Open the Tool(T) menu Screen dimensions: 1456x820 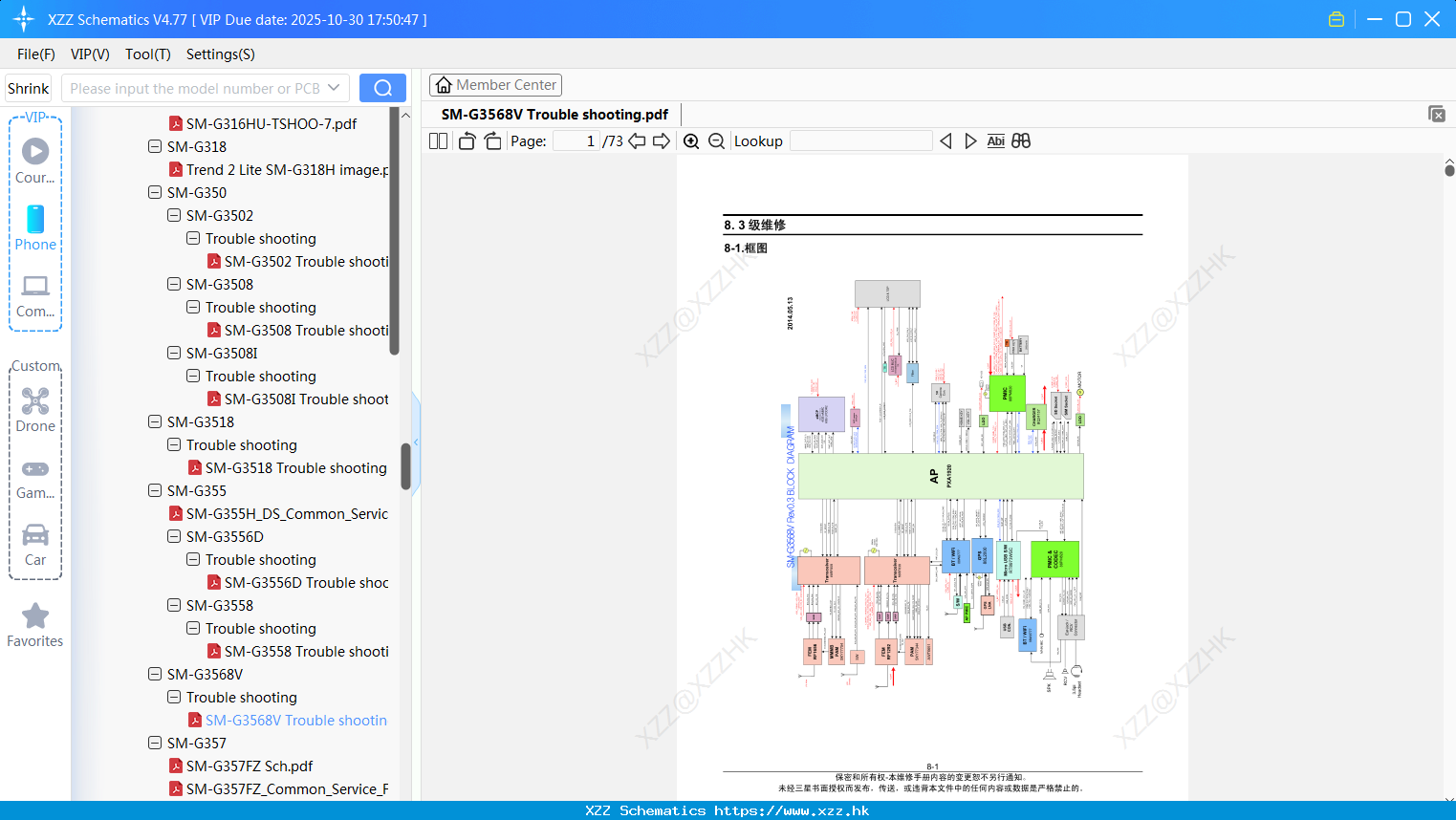click(148, 54)
